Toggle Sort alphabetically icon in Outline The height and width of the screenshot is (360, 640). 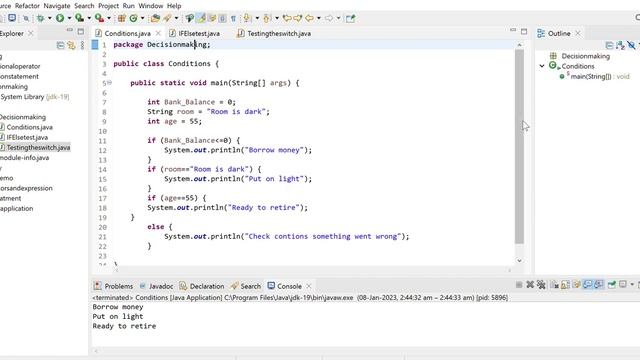(620, 45)
